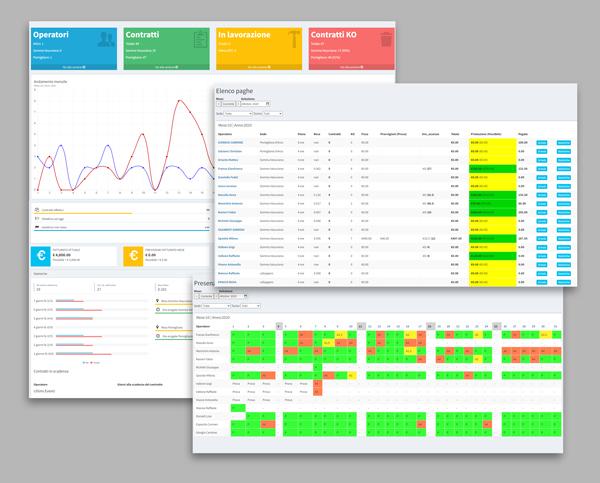Open the month dropdown in Presenze panel

tap(204, 298)
